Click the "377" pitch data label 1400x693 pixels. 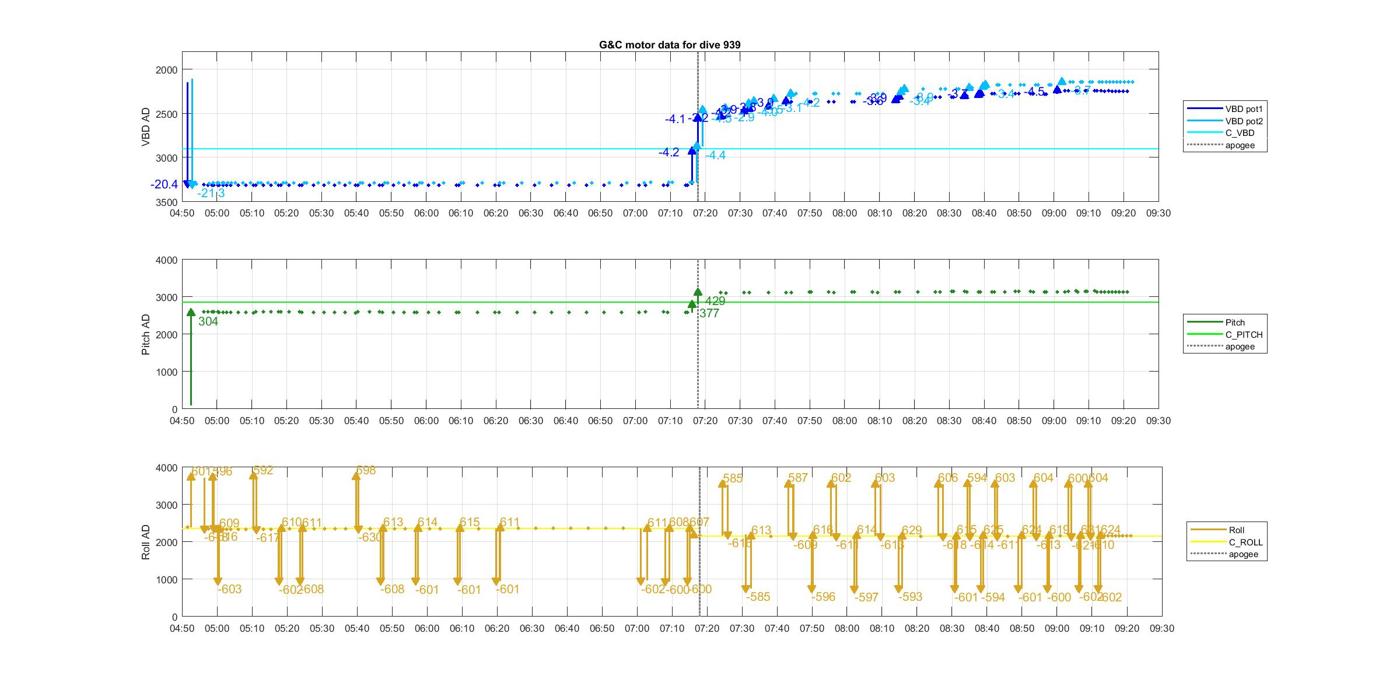709,314
